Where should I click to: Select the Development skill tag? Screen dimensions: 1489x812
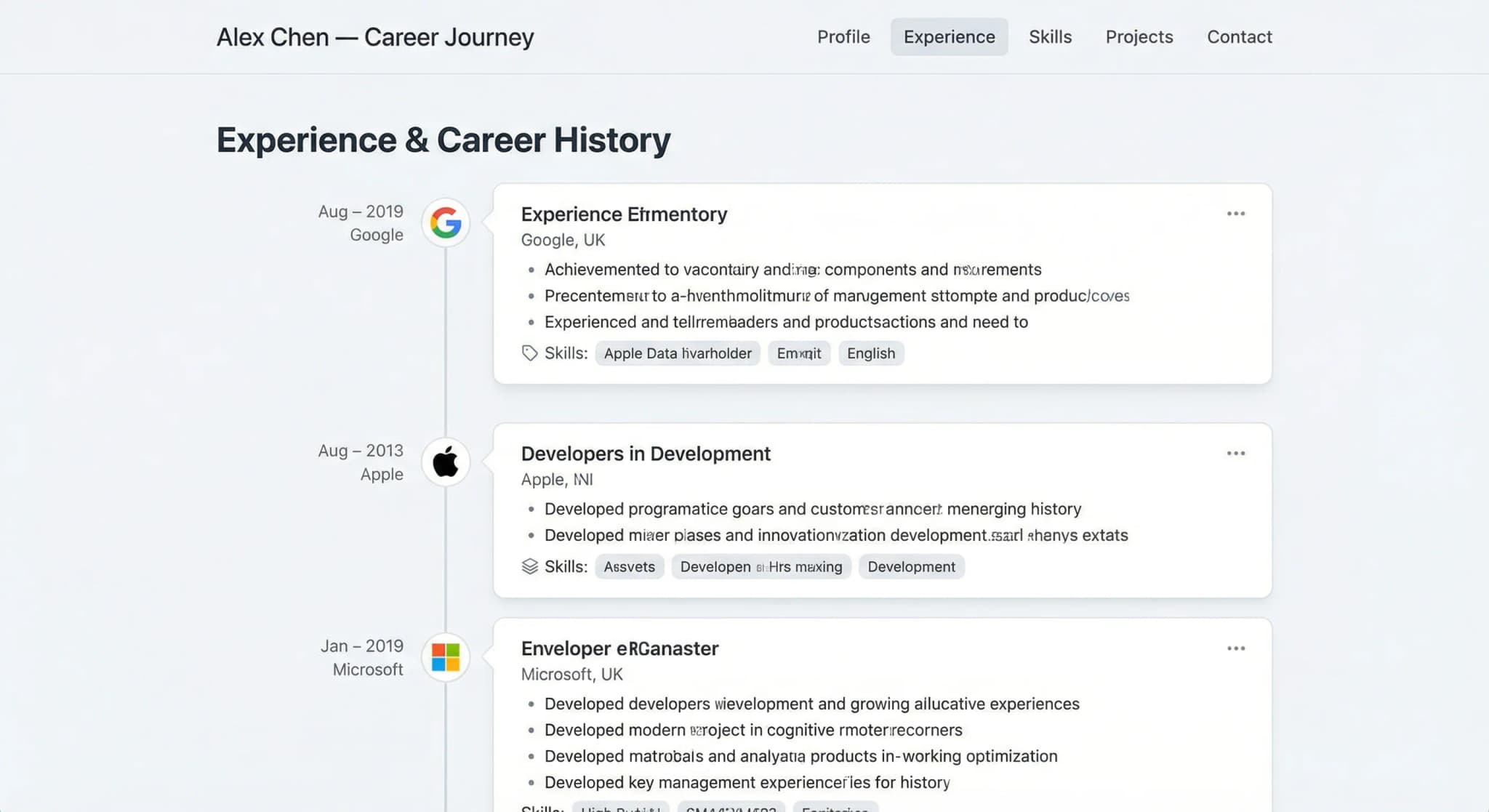(911, 566)
